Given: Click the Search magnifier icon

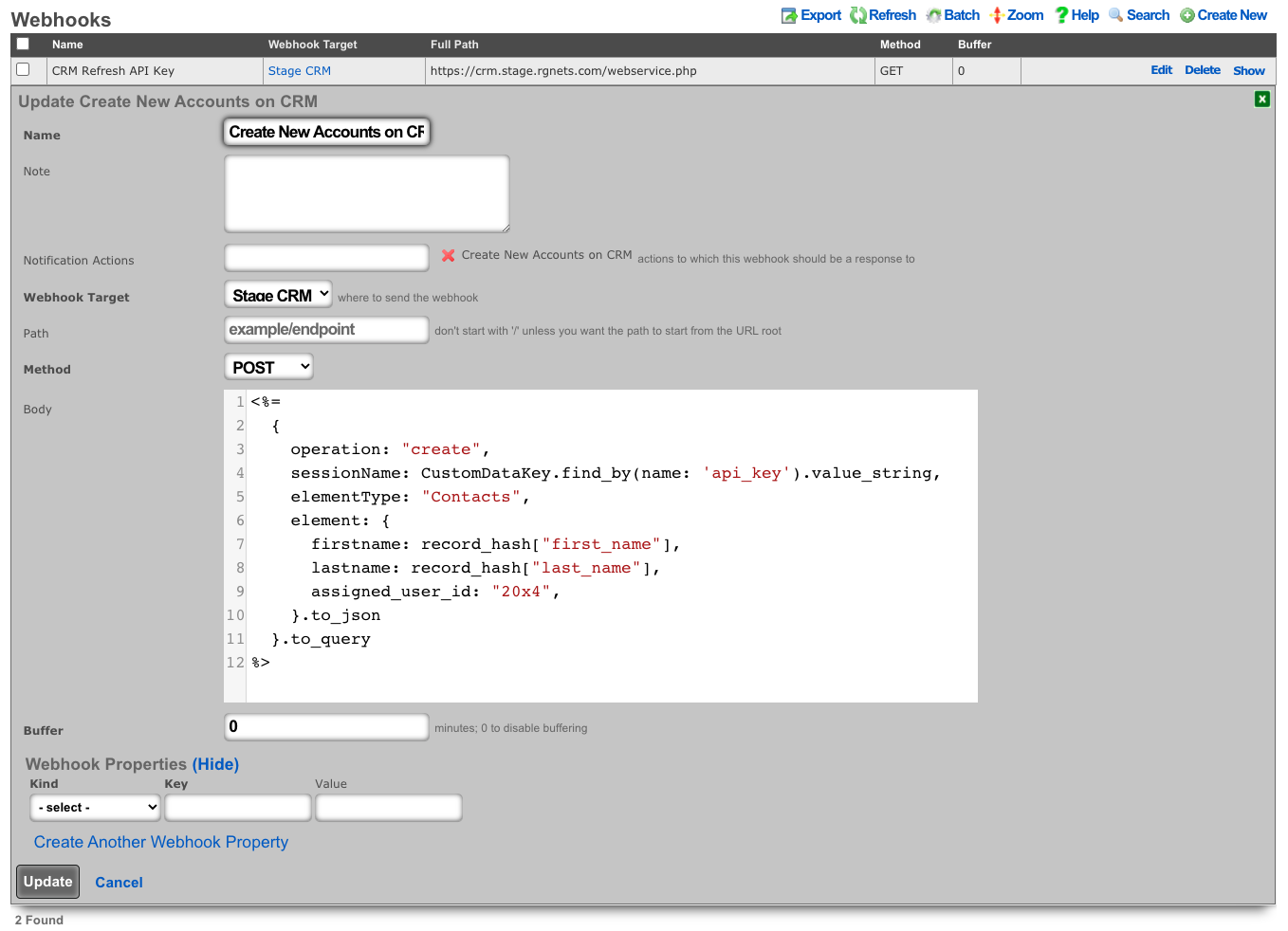Looking at the screenshot, I should pyautogui.click(x=1116, y=15).
